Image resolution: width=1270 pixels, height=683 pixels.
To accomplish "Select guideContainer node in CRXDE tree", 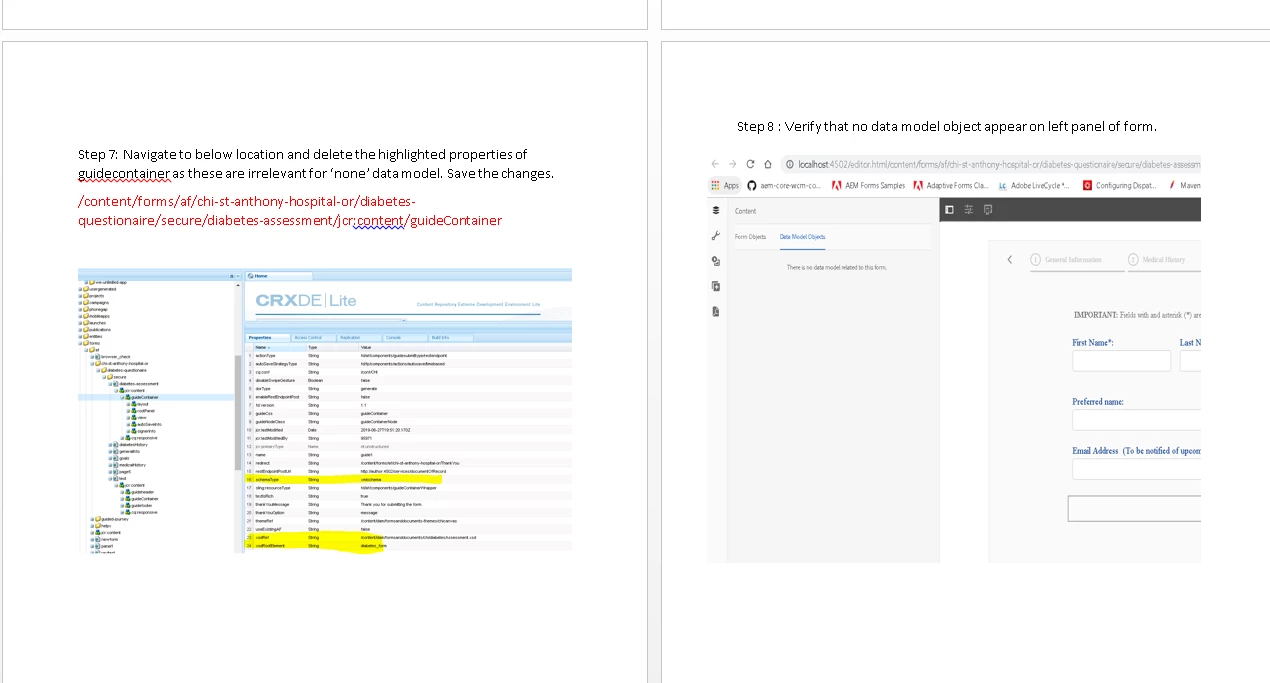I will pos(142,397).
